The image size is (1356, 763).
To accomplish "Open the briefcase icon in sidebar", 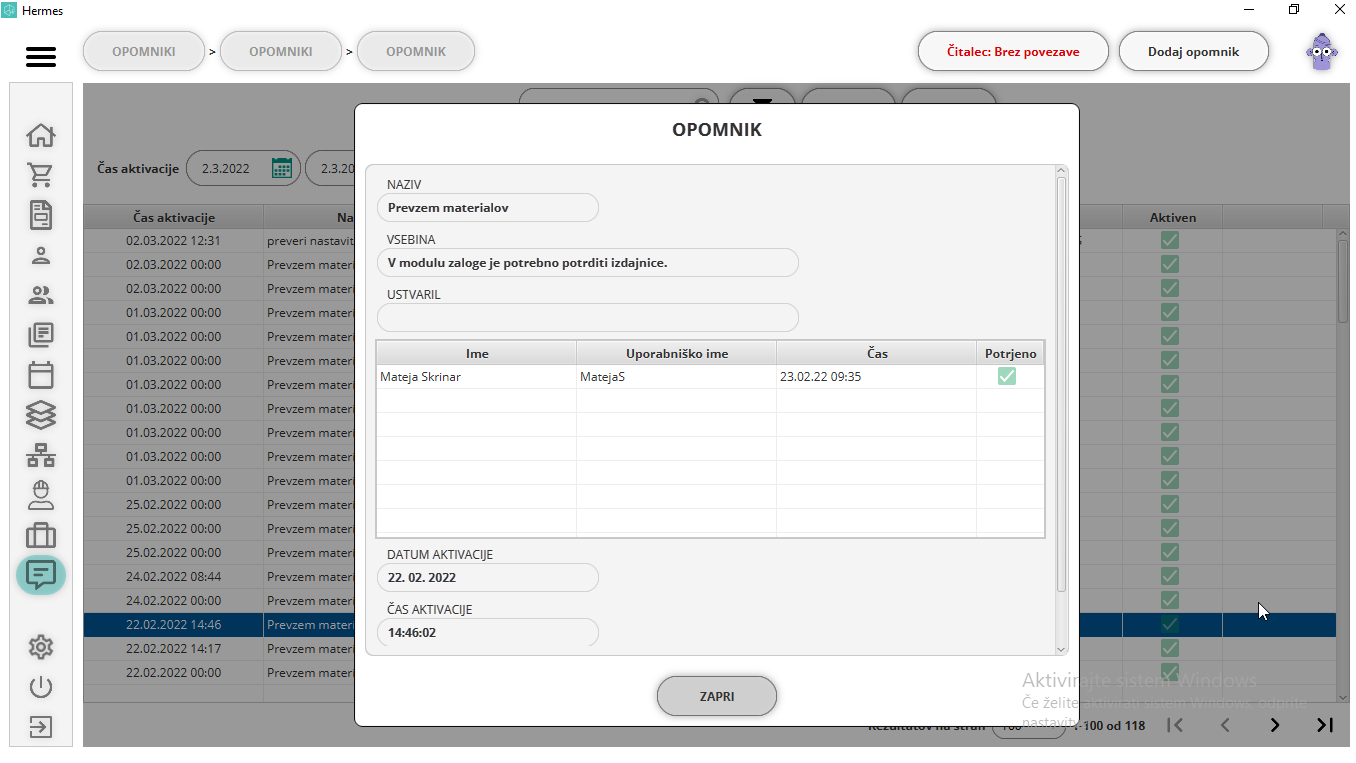I will tap(41, 535).
